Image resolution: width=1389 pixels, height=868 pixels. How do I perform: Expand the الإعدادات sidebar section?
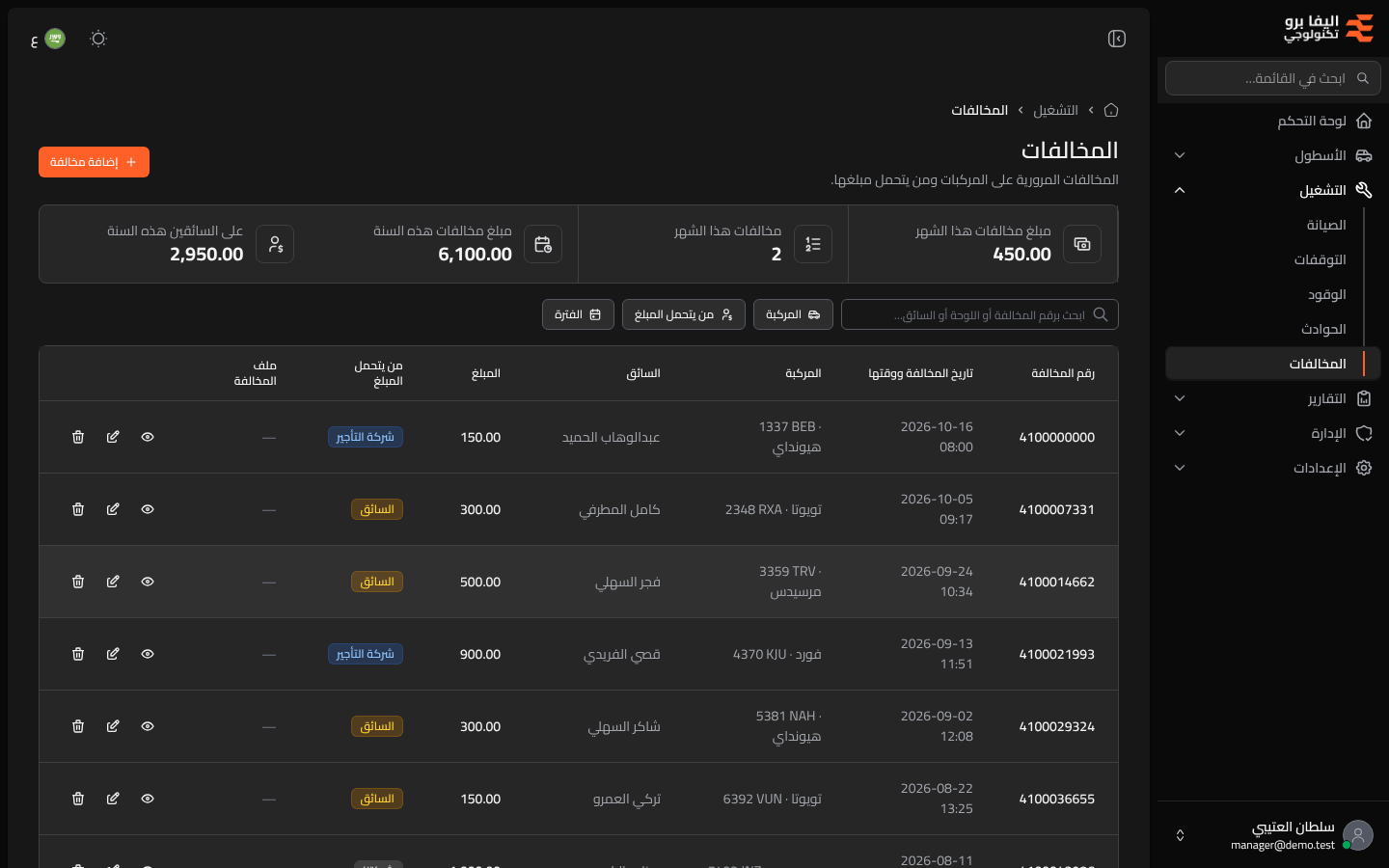pyautogui.click(x=1273, y=468)
